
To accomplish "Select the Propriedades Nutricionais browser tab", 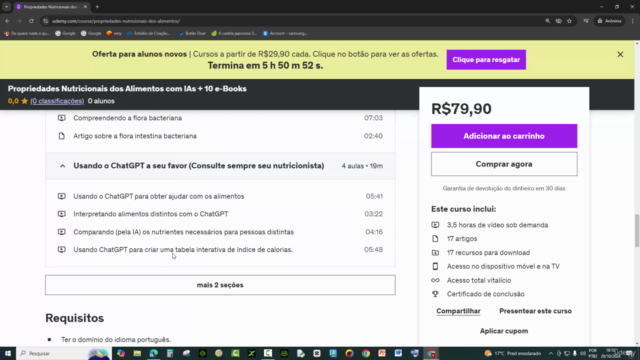I will [51, 7].
